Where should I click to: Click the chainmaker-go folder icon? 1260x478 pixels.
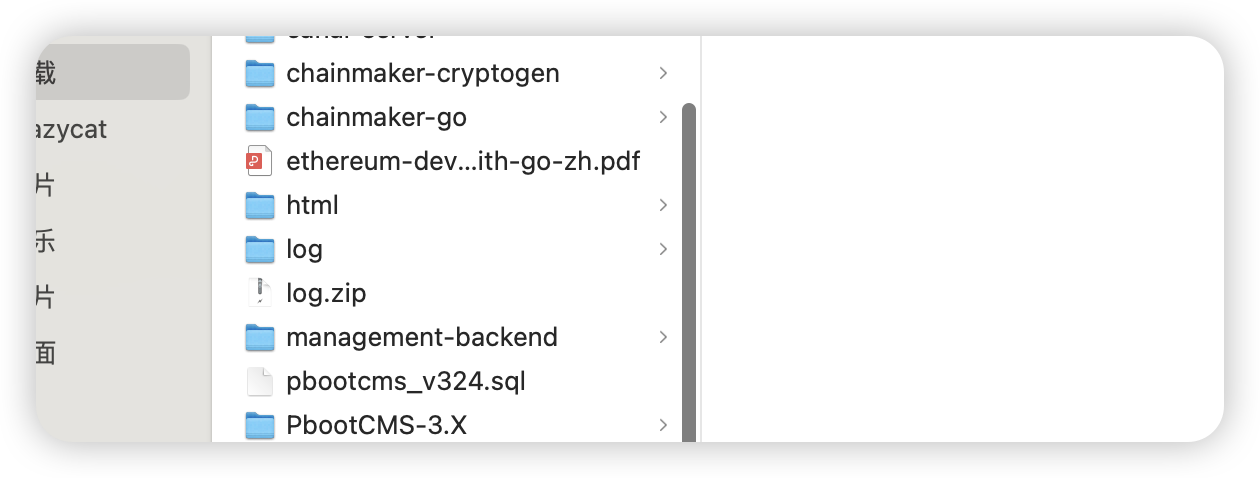[260, 117]
